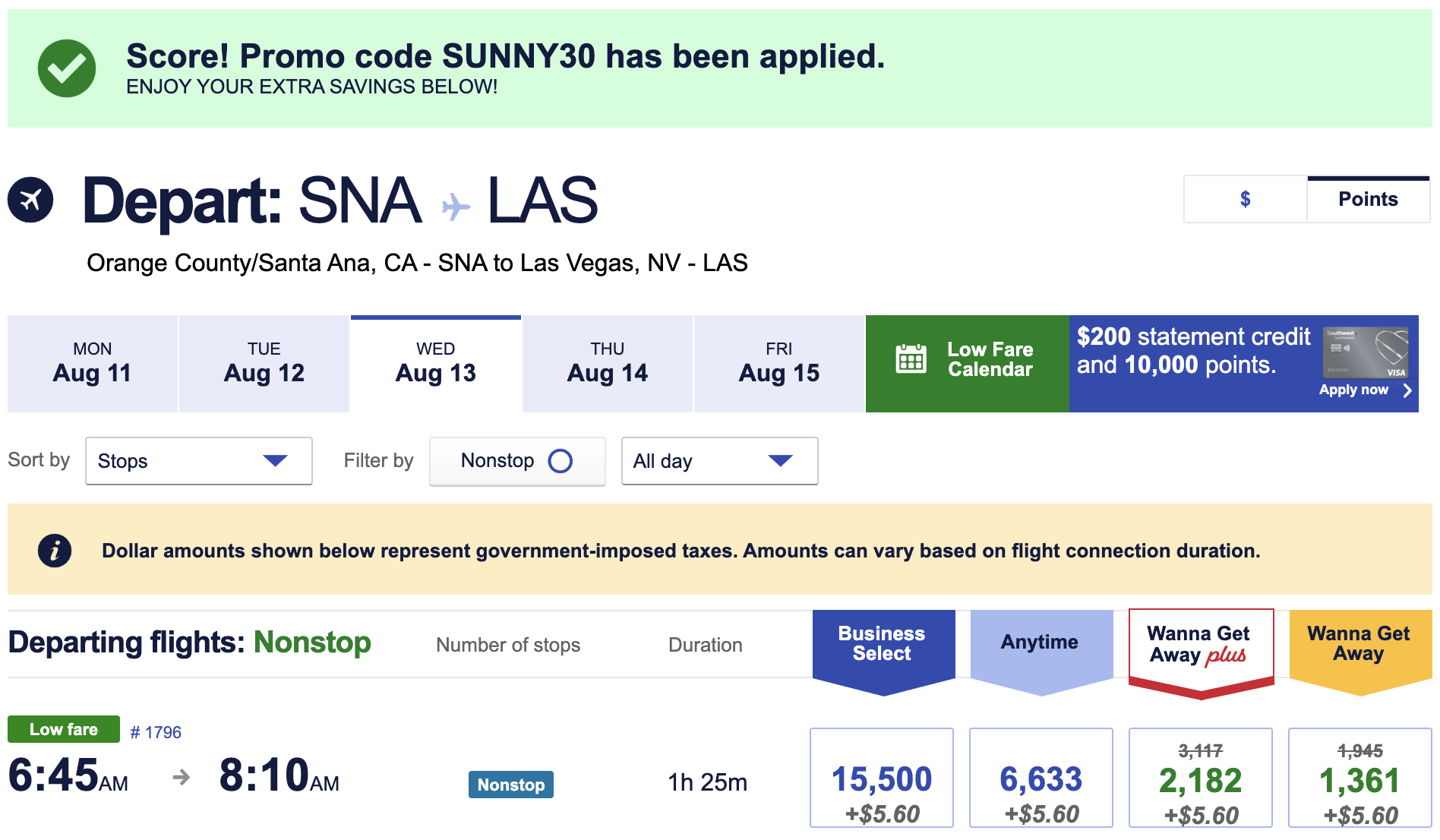Click the Southwest Visa credit card image
This screenshot has width=1440, height=840.
point(1366,352)
